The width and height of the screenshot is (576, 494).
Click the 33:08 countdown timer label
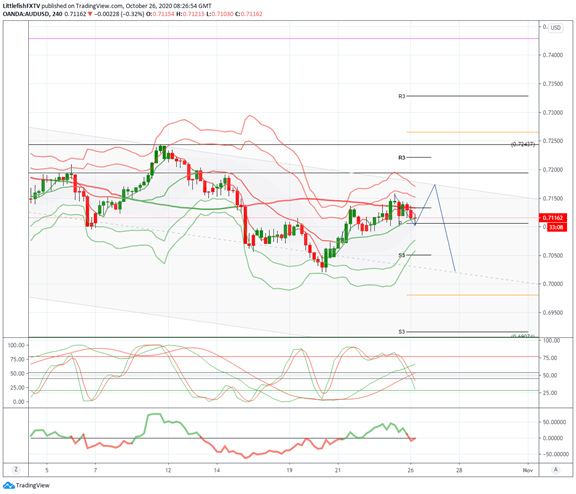point(557,227)
